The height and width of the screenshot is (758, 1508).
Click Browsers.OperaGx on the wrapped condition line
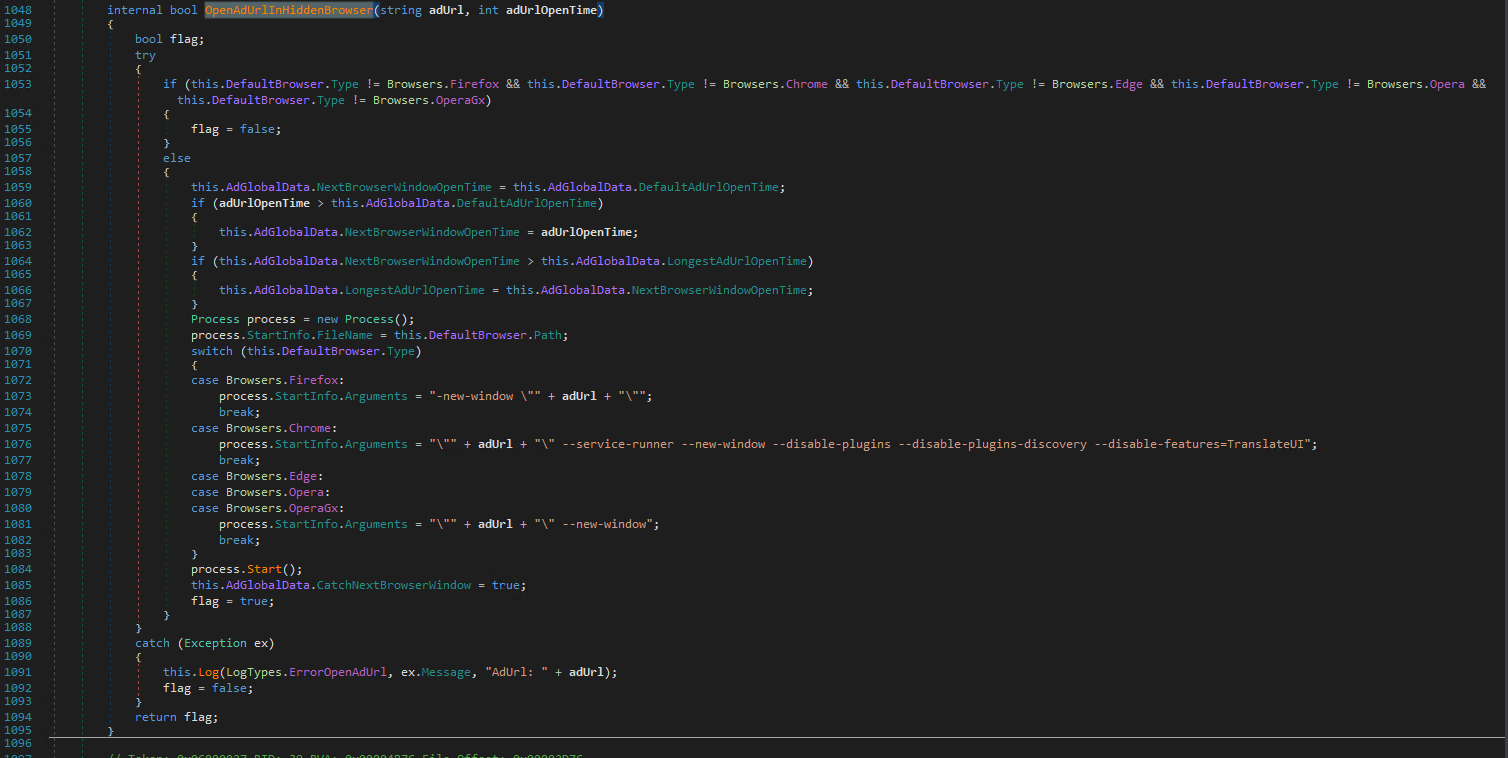coord(432,100)
